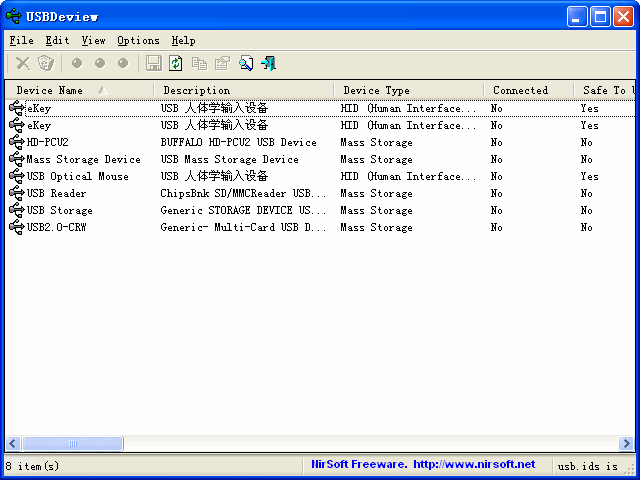This screenshot has width=640, height=480.
Task: Click the Exit door toolbar icon
Action: pyautogui.click(x=268, y=63)
